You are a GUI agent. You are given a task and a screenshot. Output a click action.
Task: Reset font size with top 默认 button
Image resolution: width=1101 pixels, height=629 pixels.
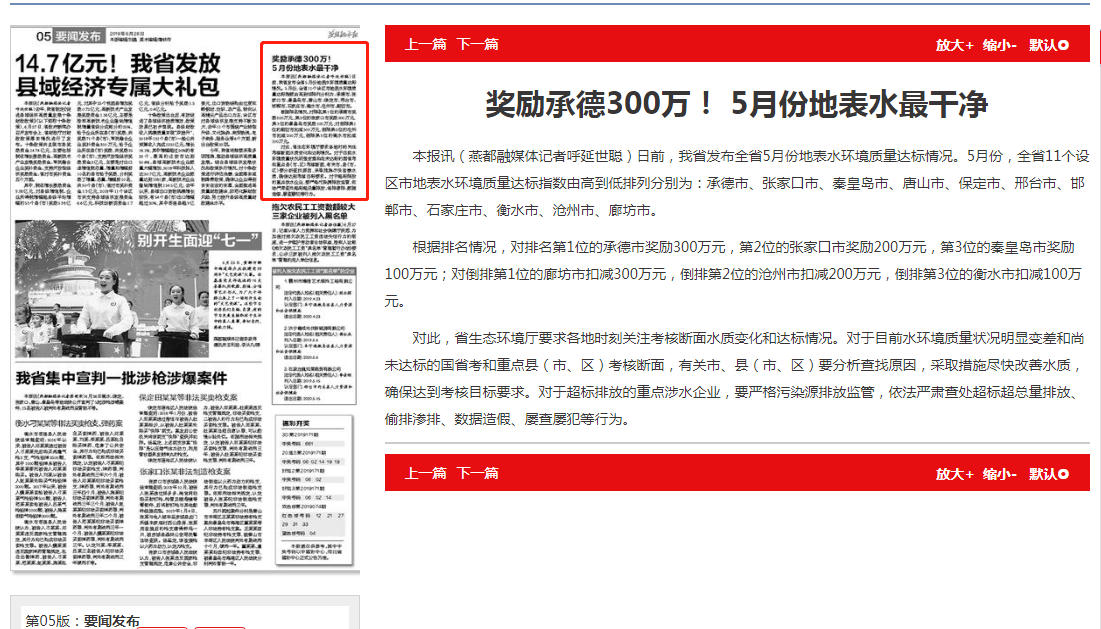click(x=1048, y=45)
